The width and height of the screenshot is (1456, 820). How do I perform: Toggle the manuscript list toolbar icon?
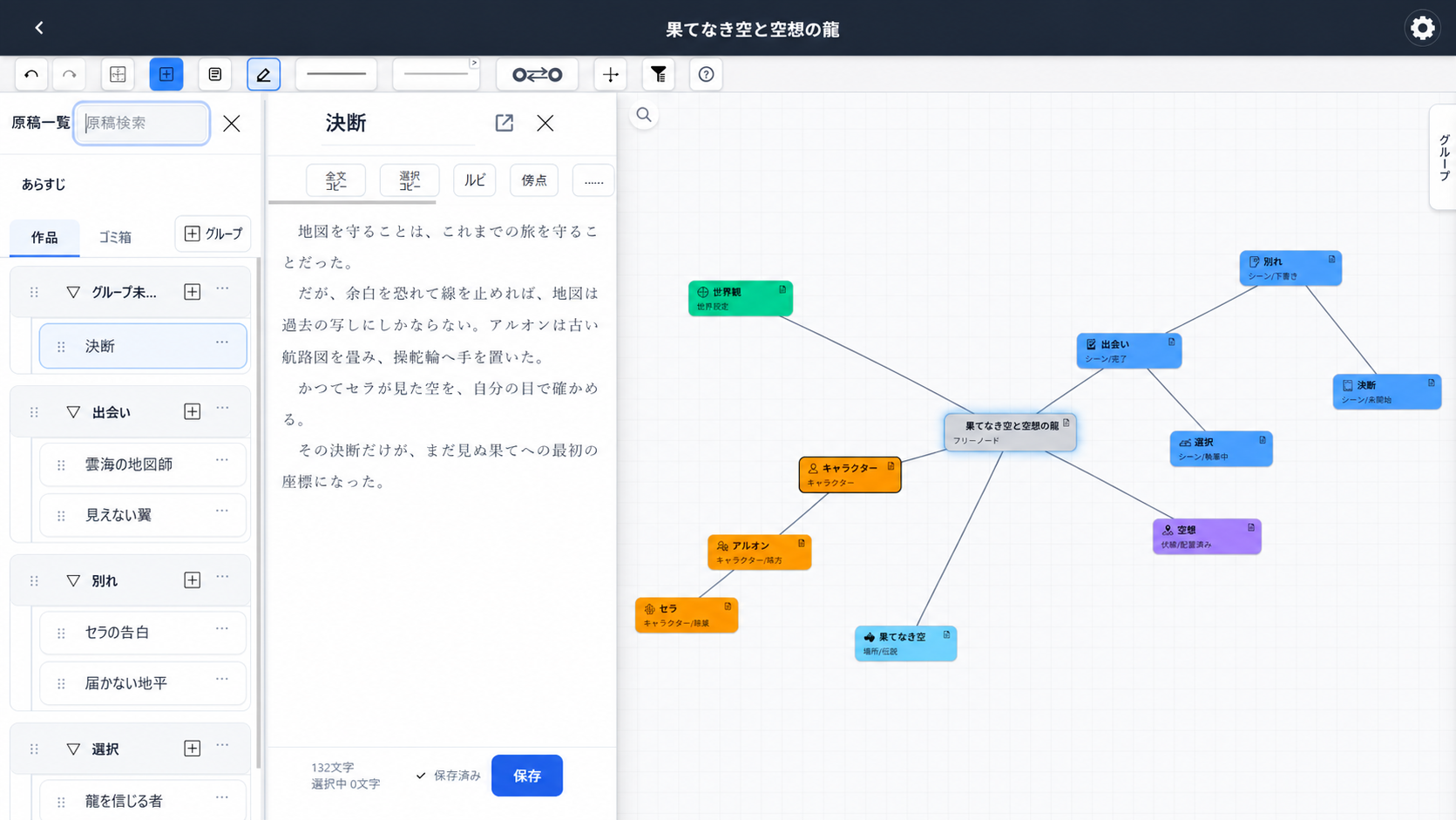(214, 75)
